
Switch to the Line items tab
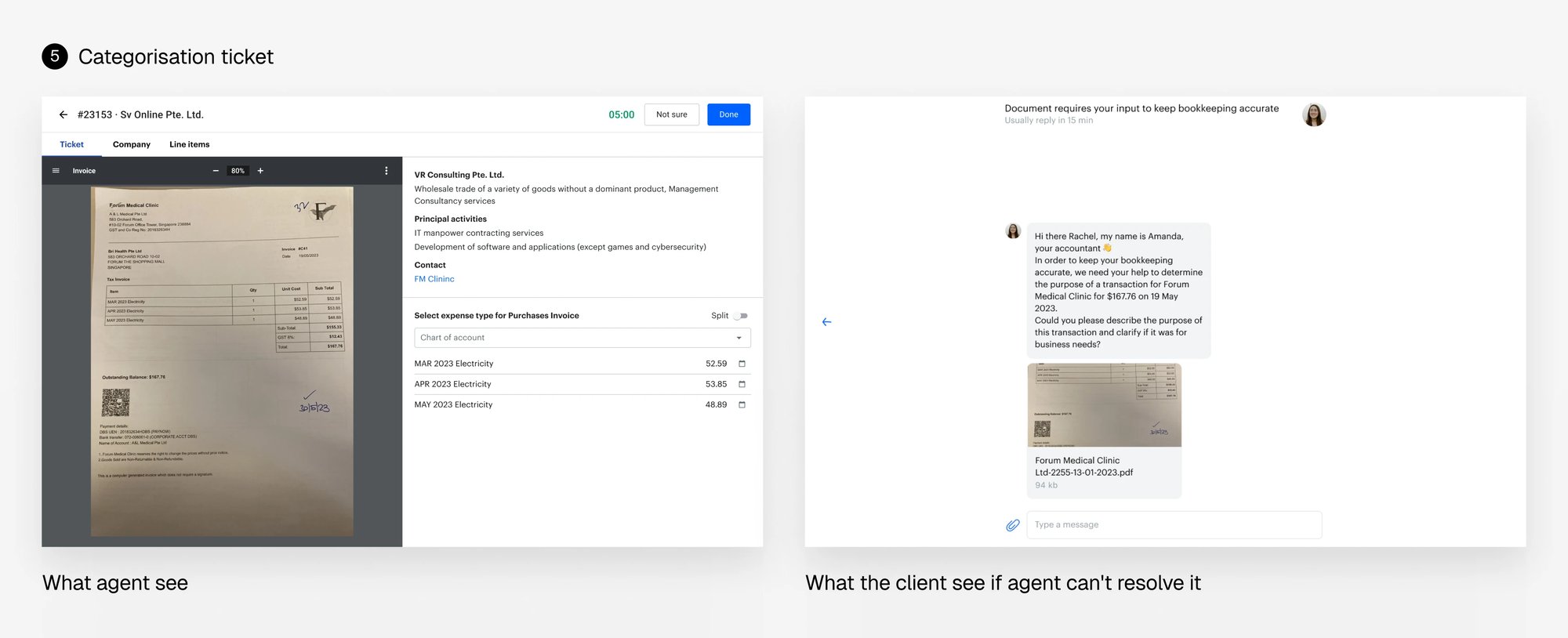190,144
